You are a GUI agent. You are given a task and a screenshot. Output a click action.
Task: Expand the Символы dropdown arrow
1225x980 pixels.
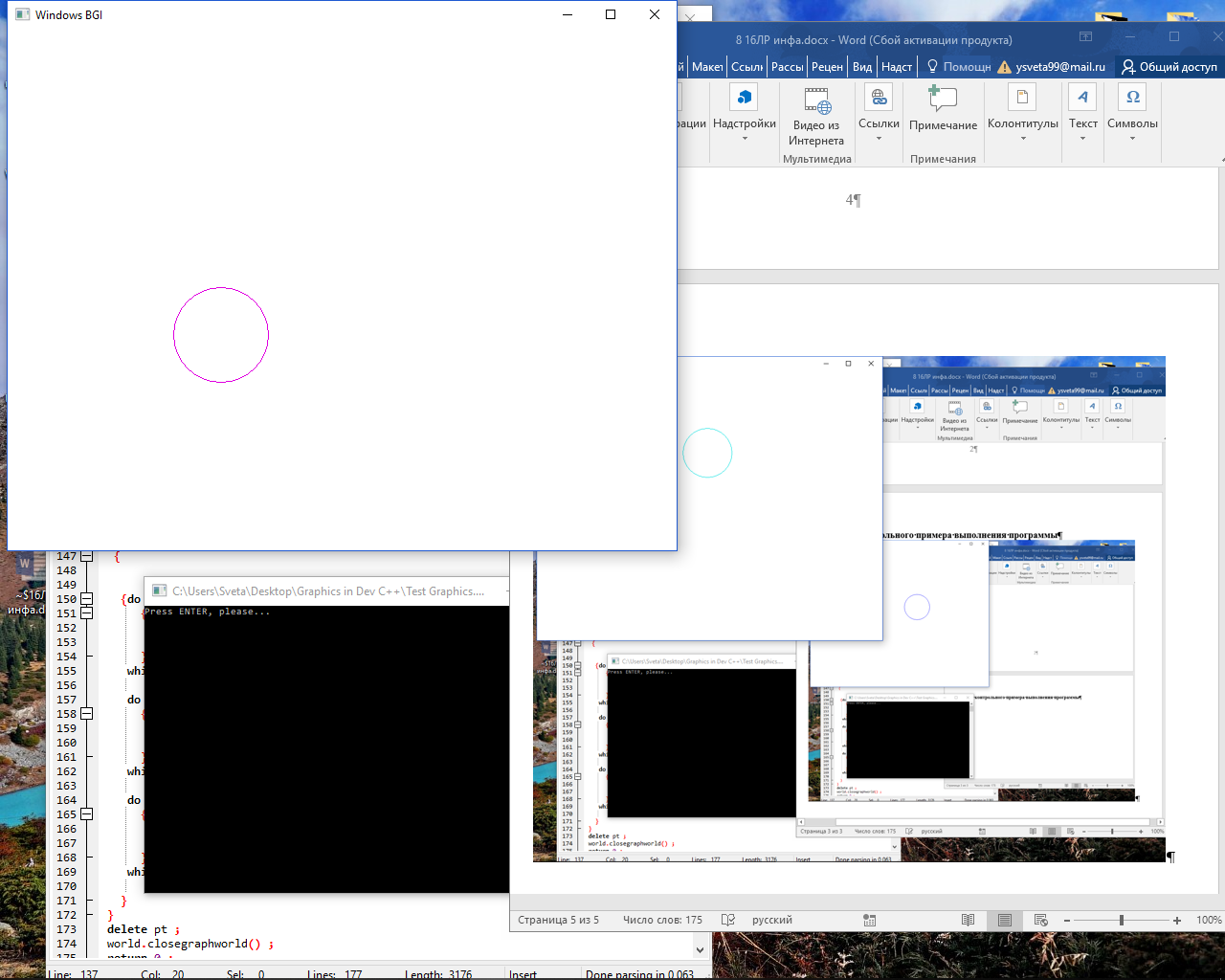coord(1132,139)
